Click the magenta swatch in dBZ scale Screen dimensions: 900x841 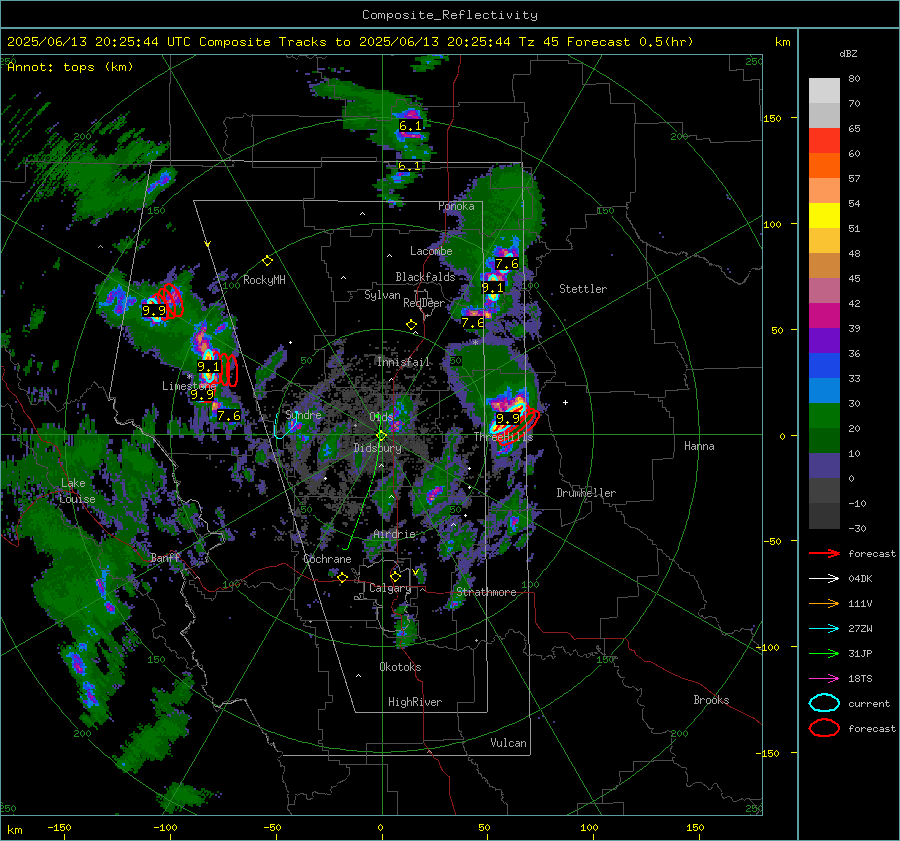(824, 315)
